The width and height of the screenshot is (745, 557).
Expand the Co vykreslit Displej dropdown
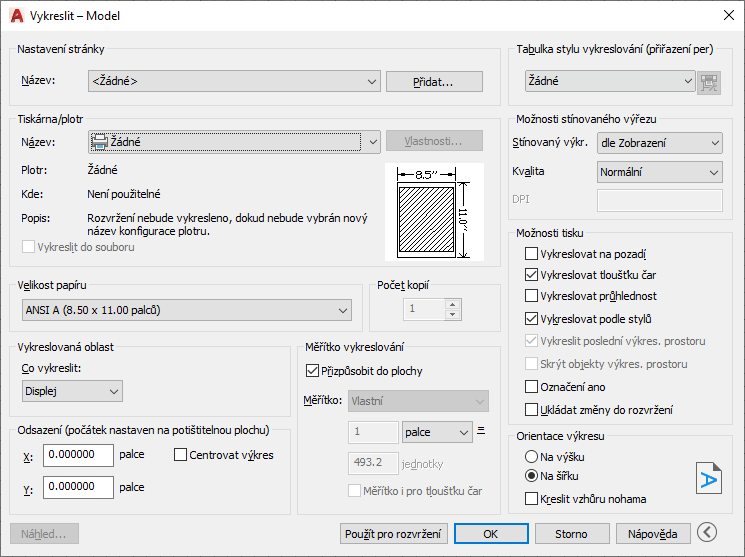(x=72, y=391)
